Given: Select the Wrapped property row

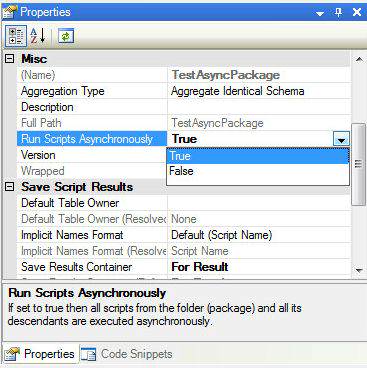Looking at the screenshot, I should click(x=92, y=171).
